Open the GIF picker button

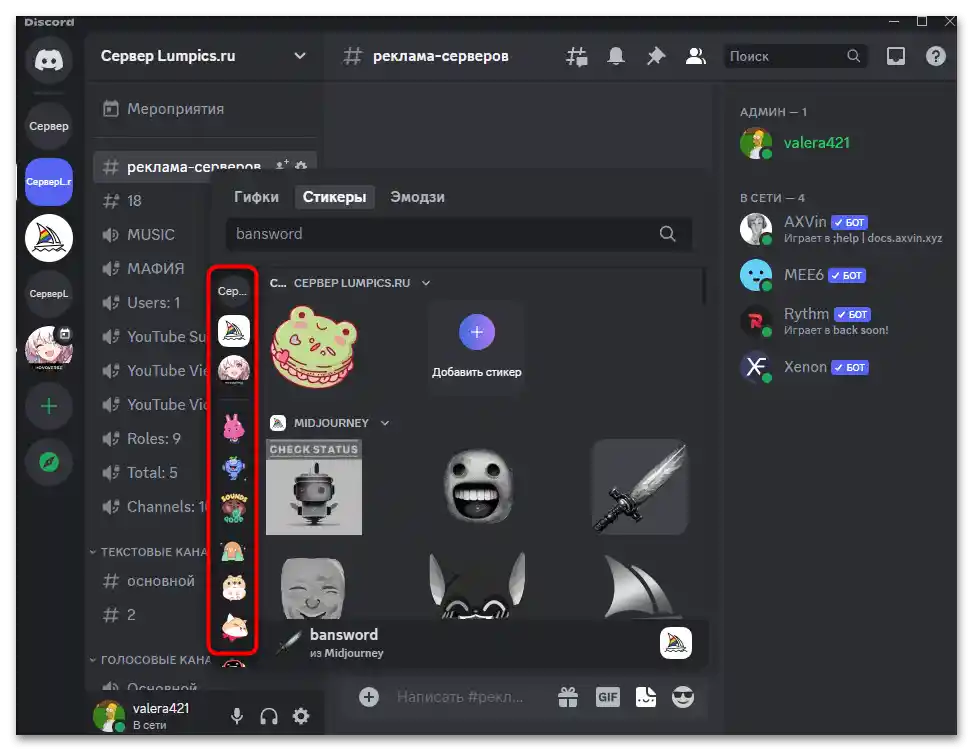608,697
